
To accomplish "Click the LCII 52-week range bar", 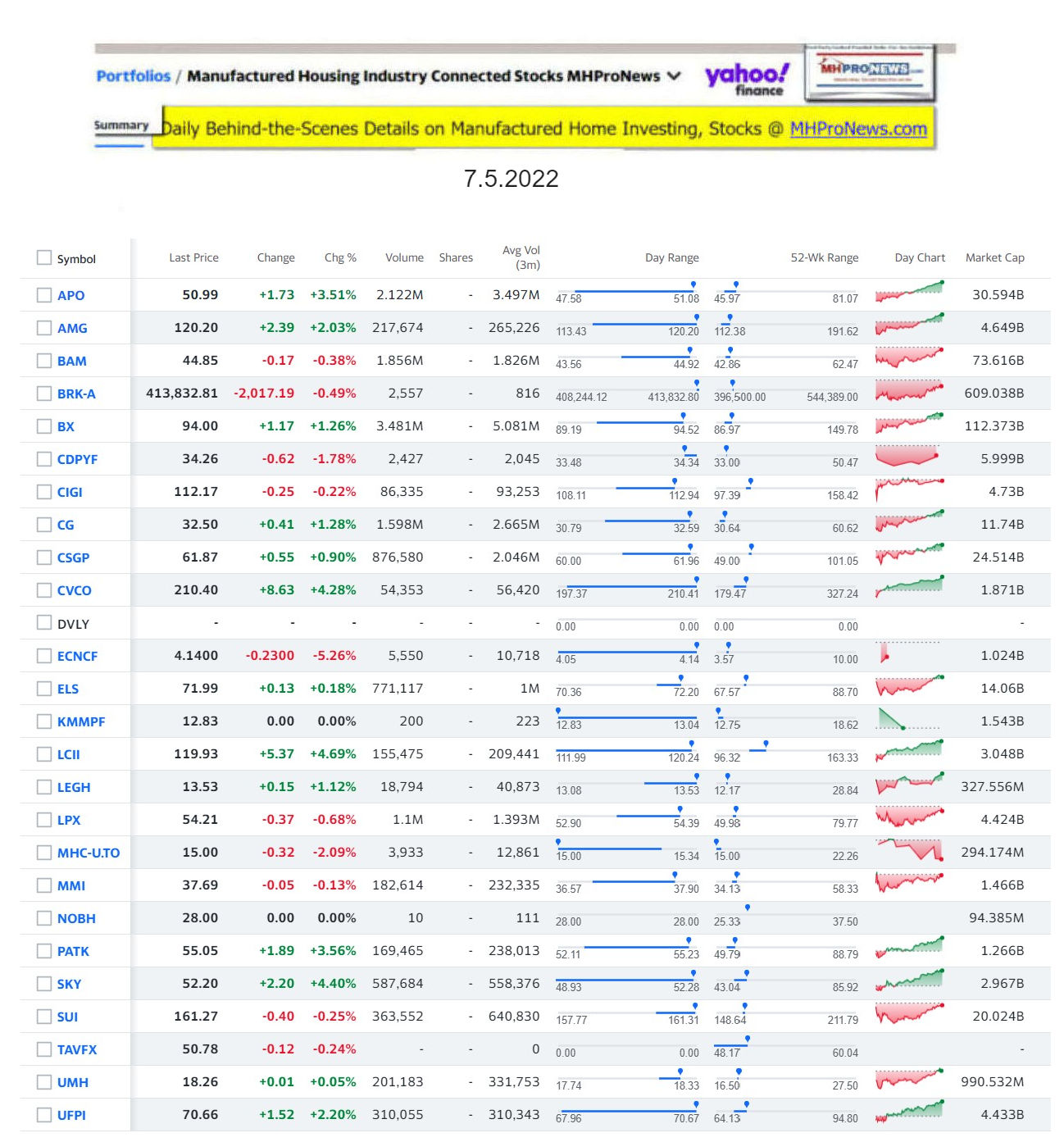I will pyautogui.click(x=786, y=751).
